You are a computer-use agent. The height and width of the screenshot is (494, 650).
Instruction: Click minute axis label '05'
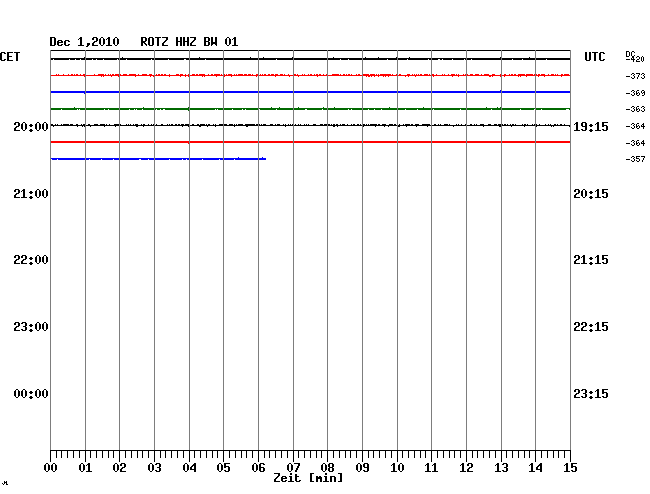click(223, 468)
